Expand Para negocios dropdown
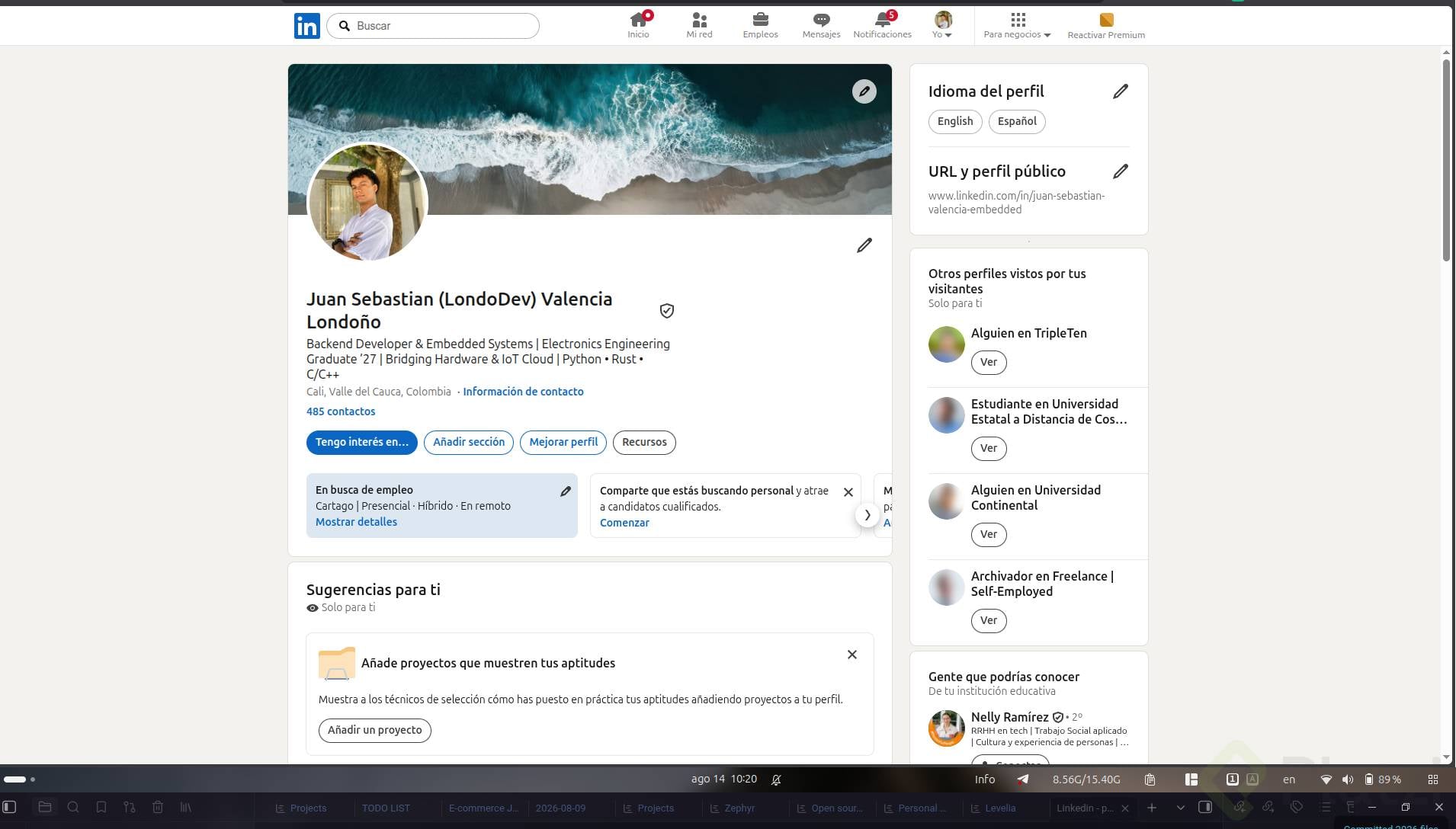 [x=1017, y=24]
